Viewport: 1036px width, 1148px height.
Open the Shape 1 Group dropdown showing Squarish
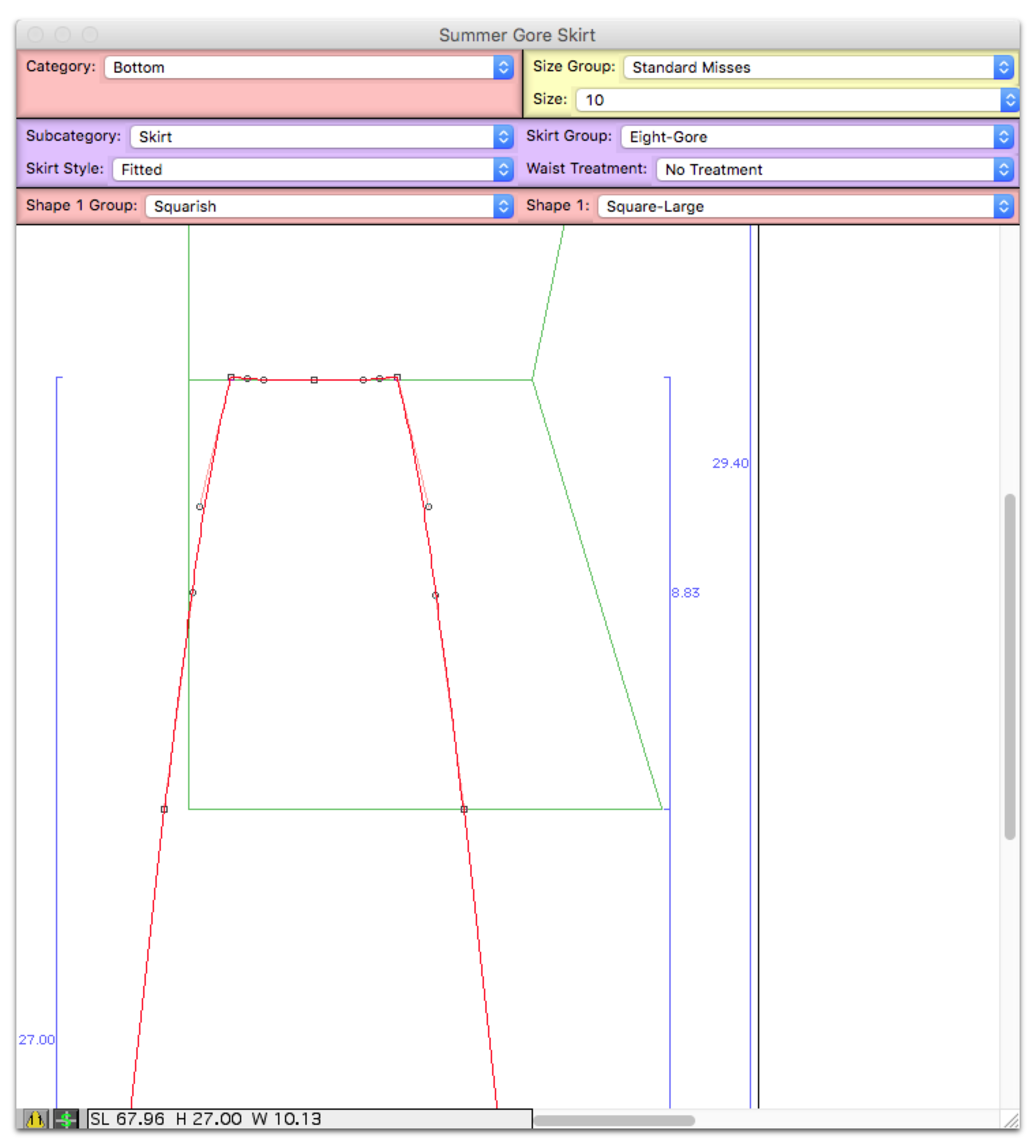[x=329, y=206]
